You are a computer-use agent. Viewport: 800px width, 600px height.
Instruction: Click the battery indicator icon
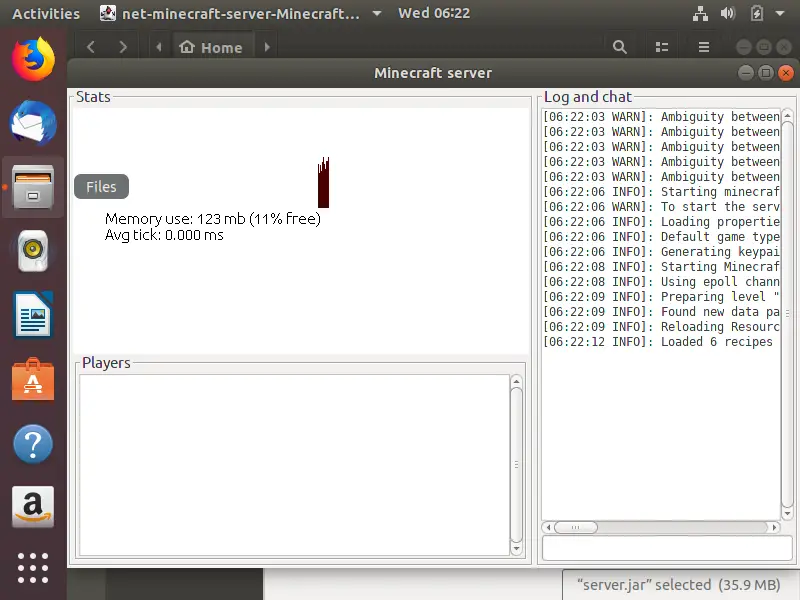click(x=757, y=13)
